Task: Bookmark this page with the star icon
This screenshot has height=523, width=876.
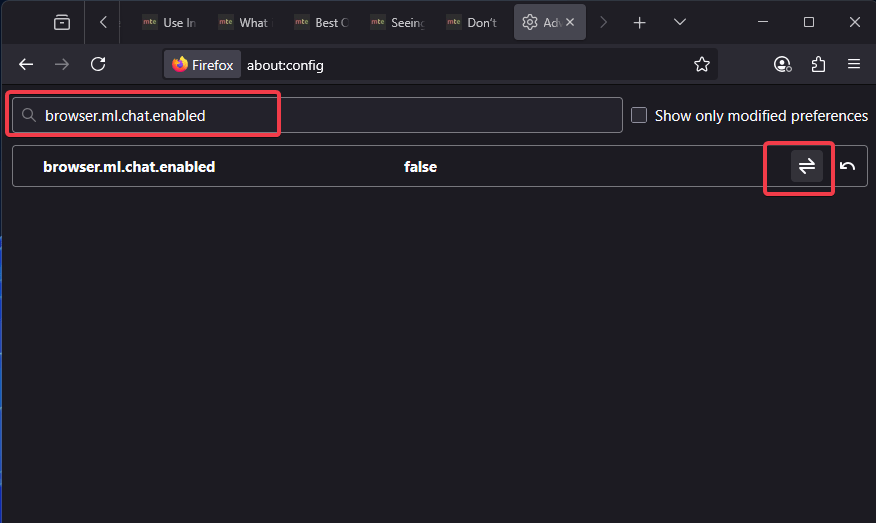Action: pos(702,64)
